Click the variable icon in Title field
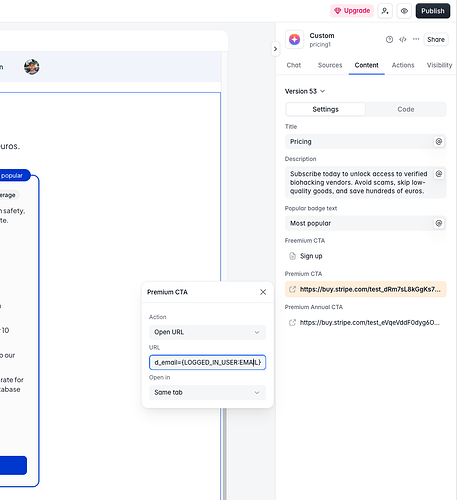Screen dimensions: 457x500 point(439,141)
